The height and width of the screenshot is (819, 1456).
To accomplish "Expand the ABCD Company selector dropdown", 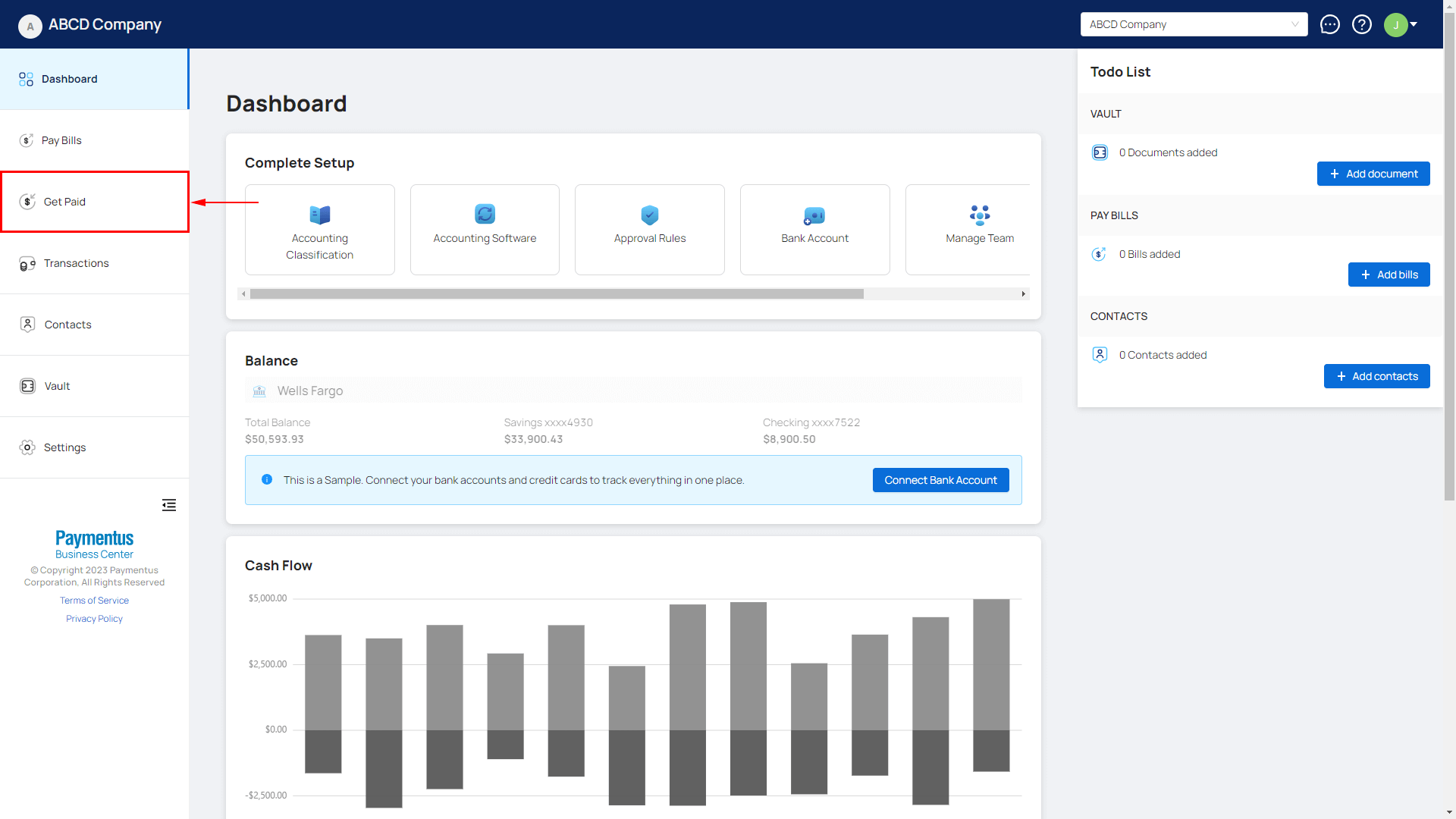I will coord(1194,24).
